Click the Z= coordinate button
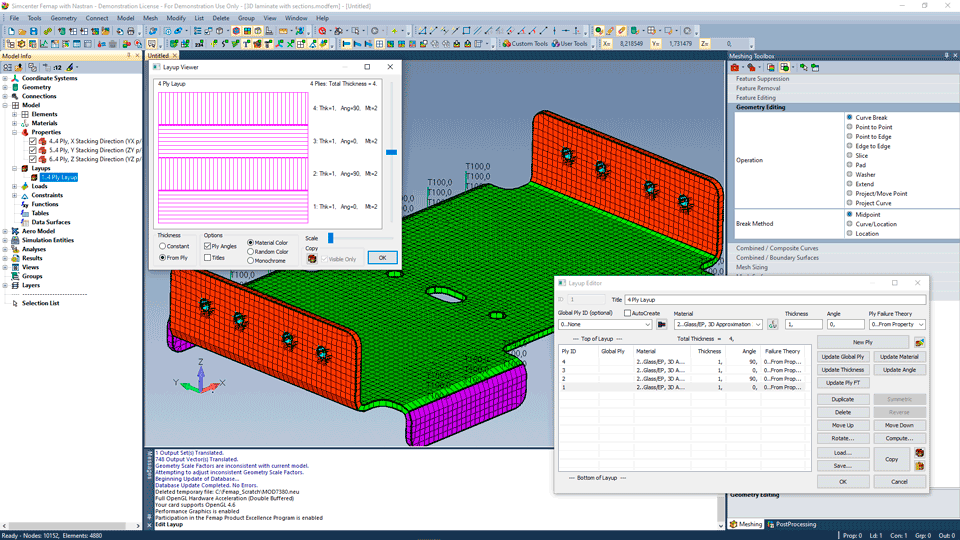The width and height of the screenshot is (960, 540). coord(705,43)
